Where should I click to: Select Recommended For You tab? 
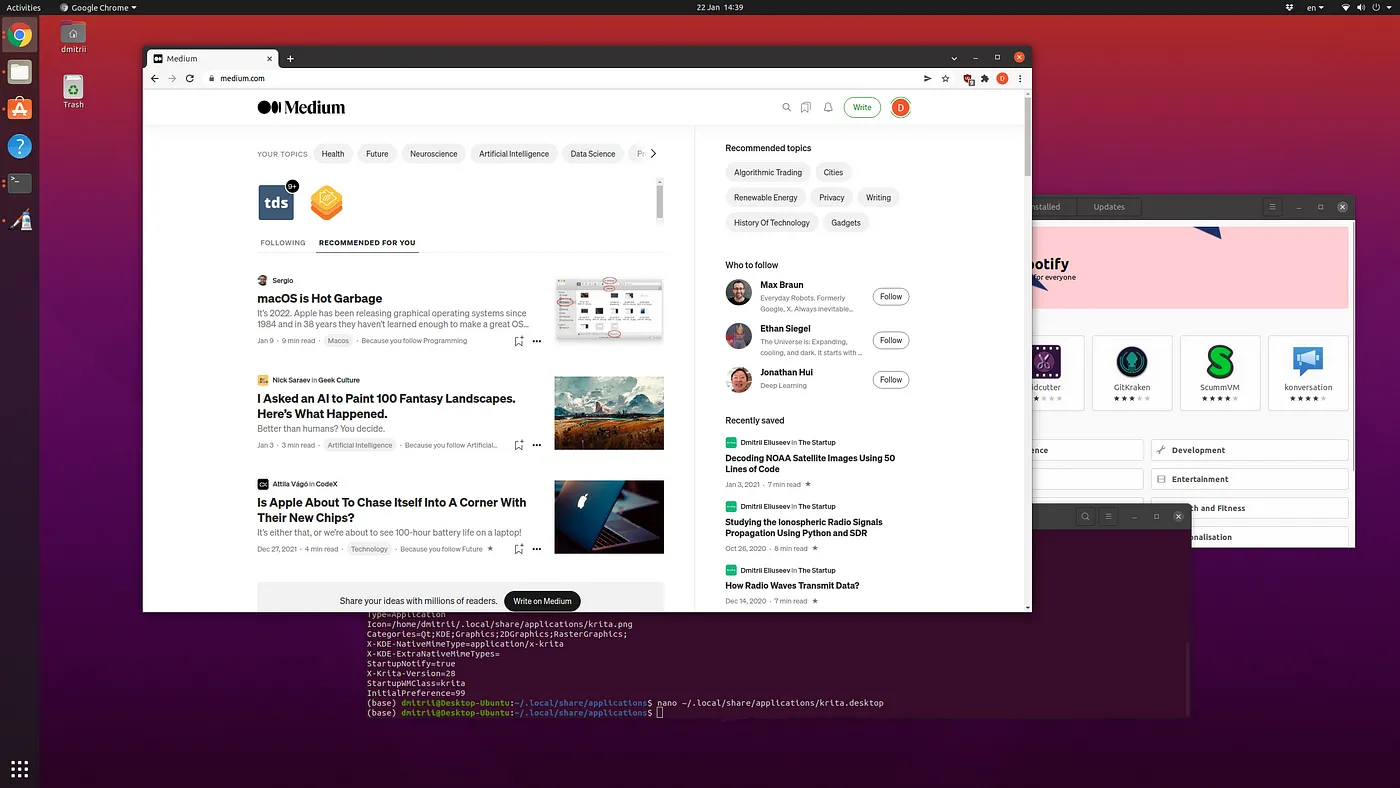367,242
